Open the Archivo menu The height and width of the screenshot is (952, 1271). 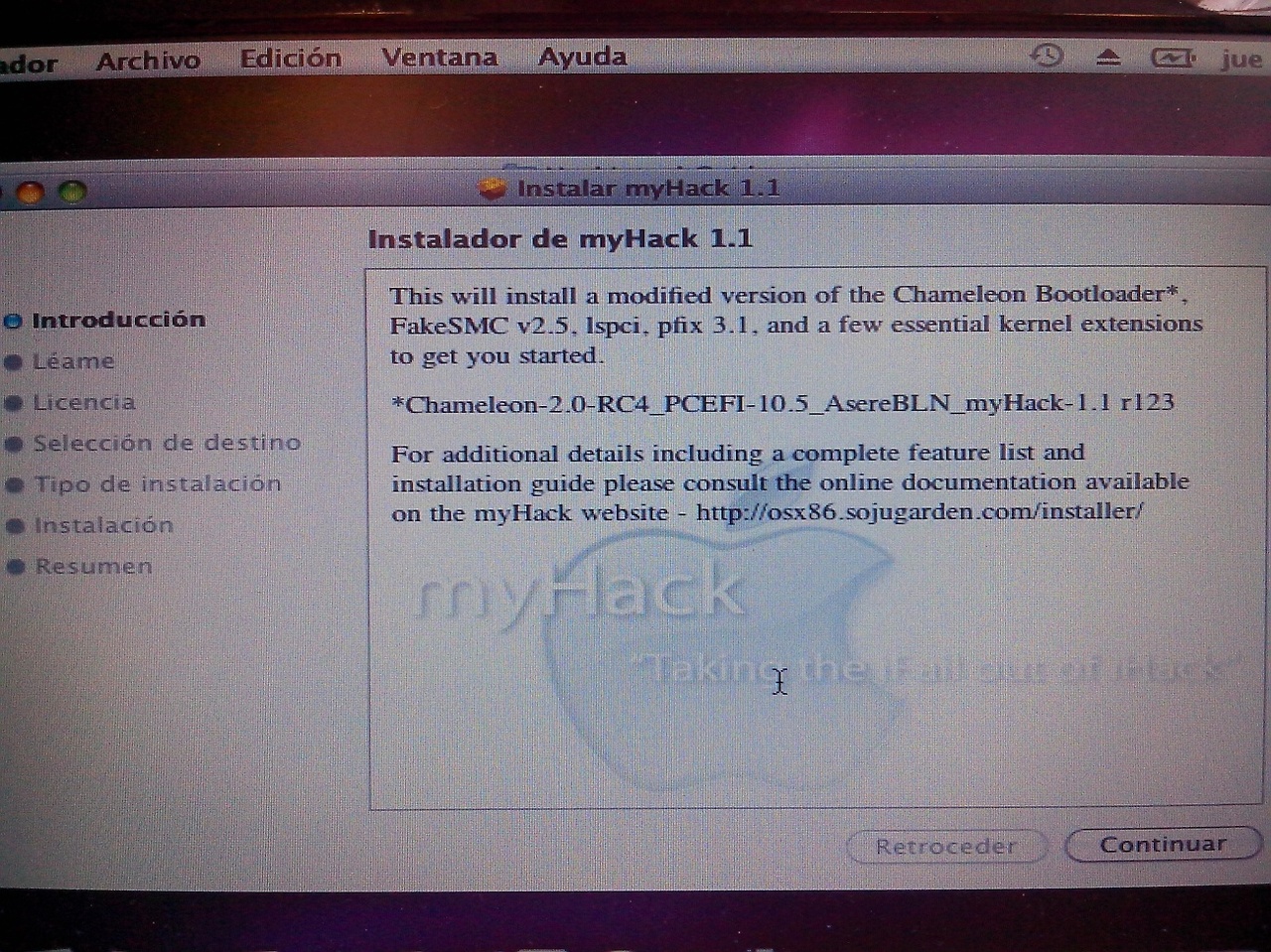pyautogui.click(x=148, y=61)
